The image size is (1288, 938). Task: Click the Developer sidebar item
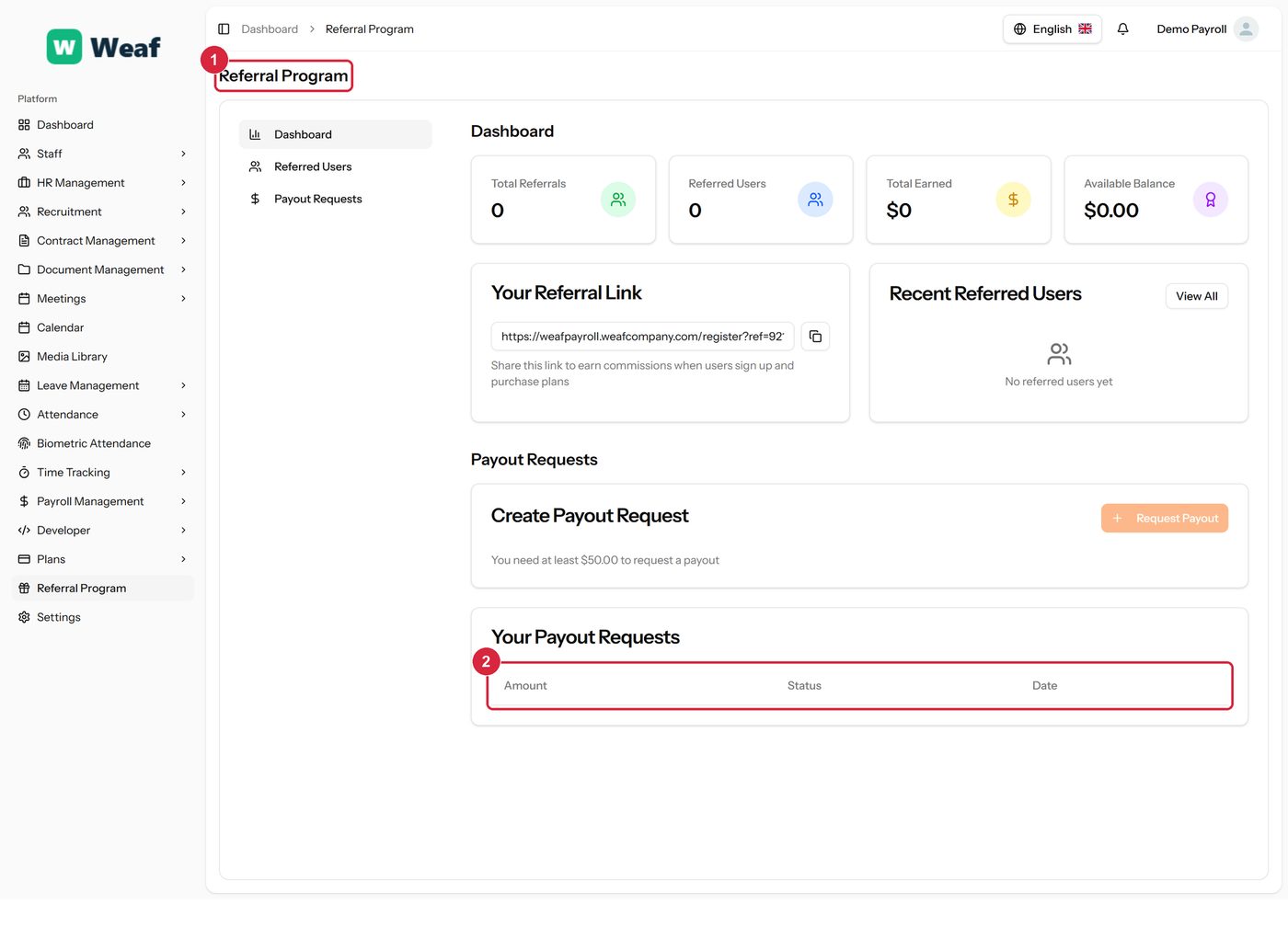click(x=103, y=531)
